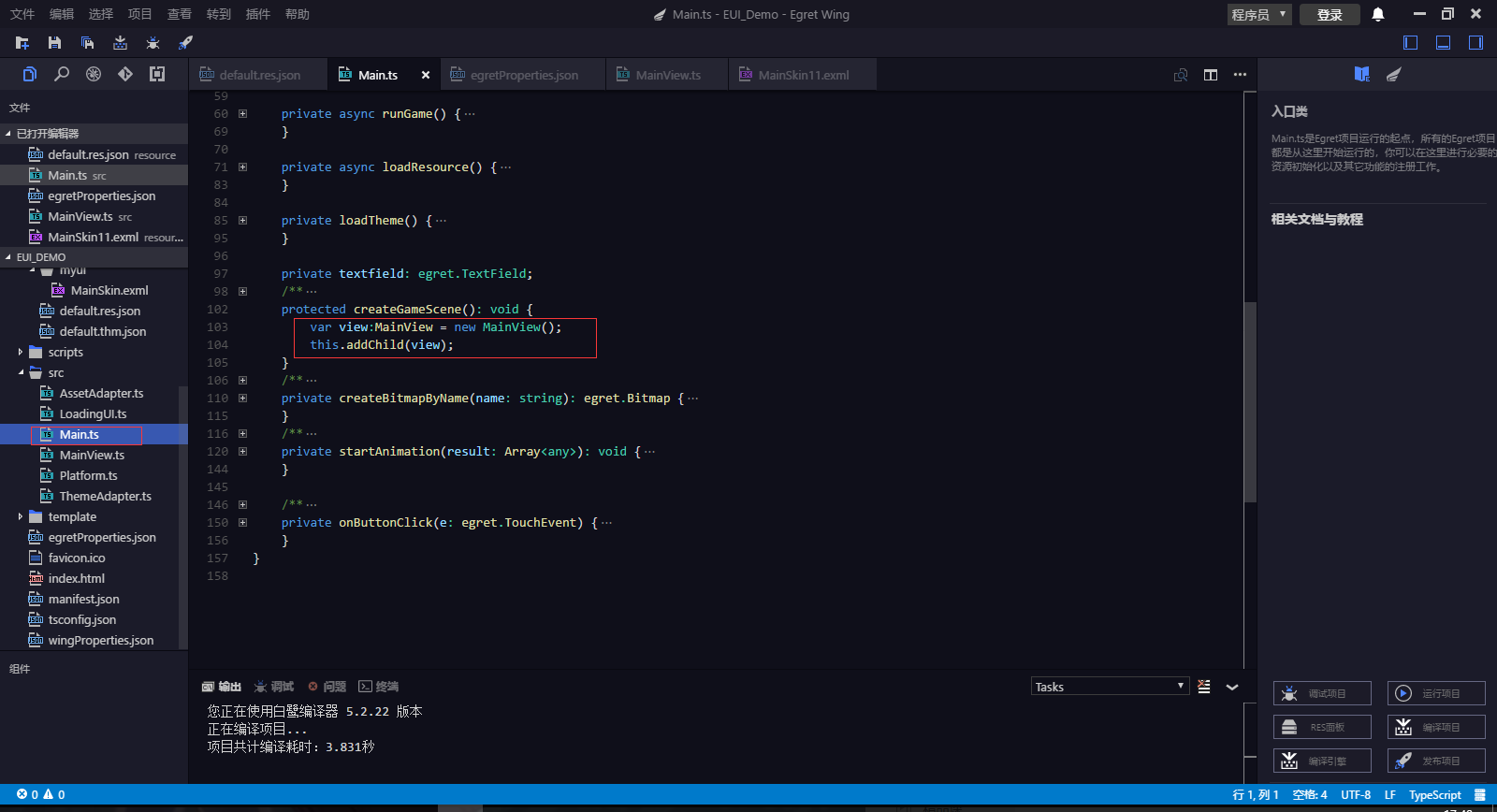Open the Tasks output channel dropdown

pyautogui.click(x=1111, y=687)
